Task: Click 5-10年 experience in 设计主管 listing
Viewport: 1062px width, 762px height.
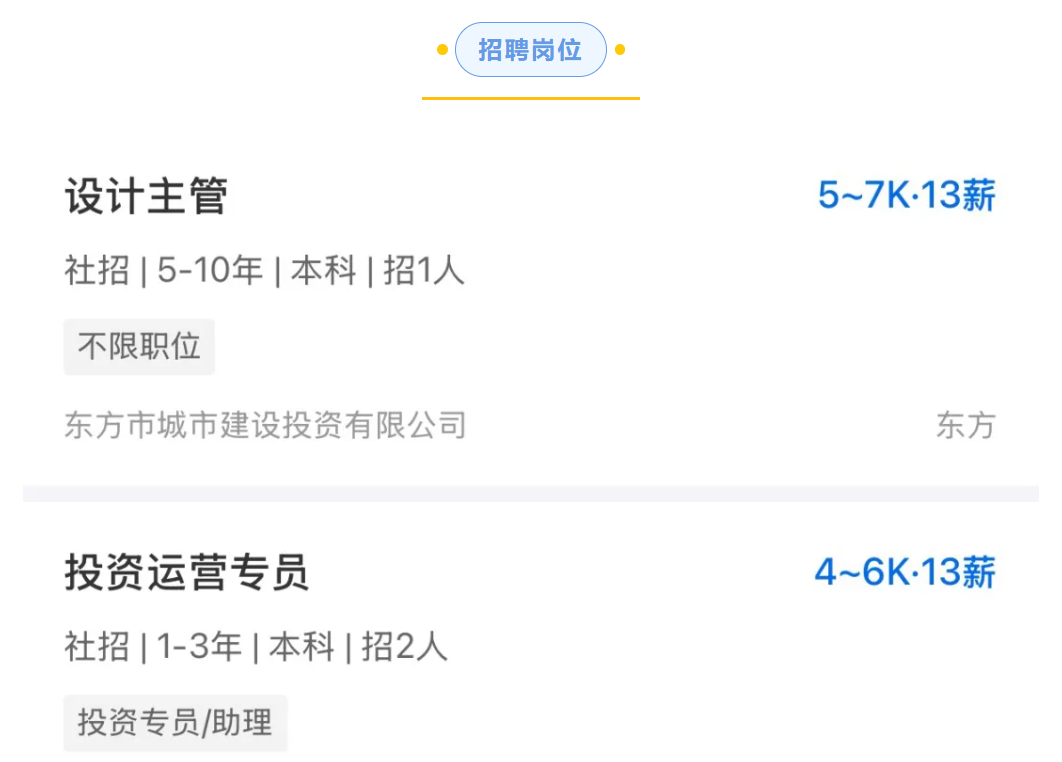Action: pyautogui.click(x=210, y=270)
